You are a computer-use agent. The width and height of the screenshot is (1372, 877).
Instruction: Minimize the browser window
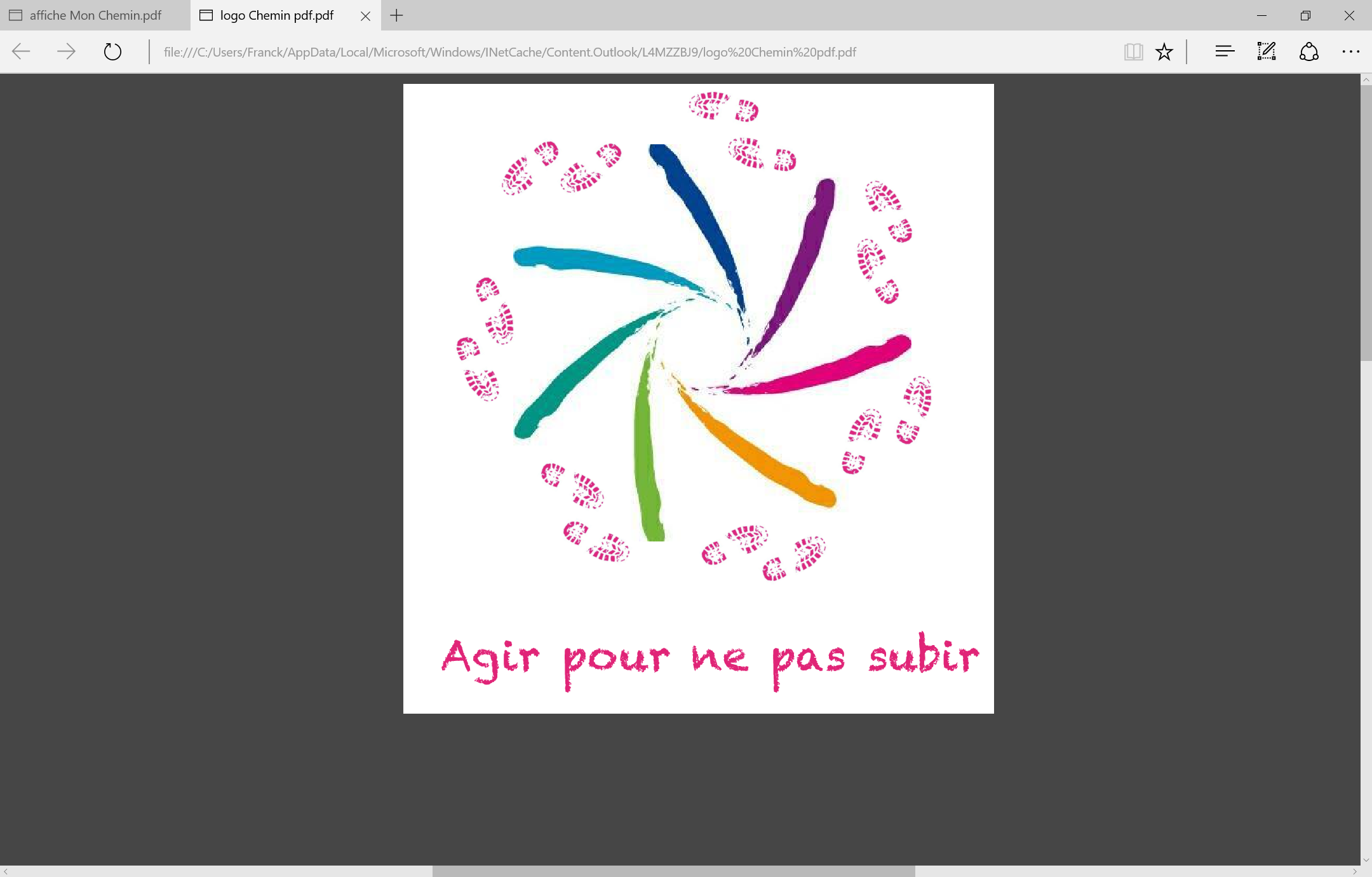1261,15
